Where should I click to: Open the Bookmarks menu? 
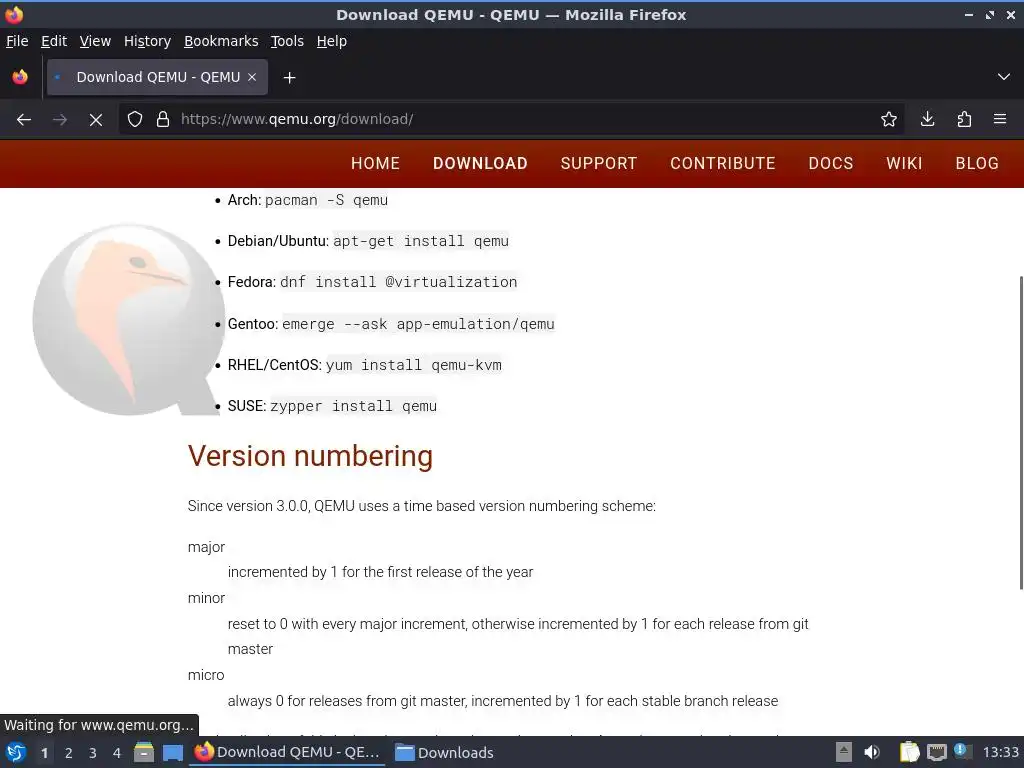[221, 41]
